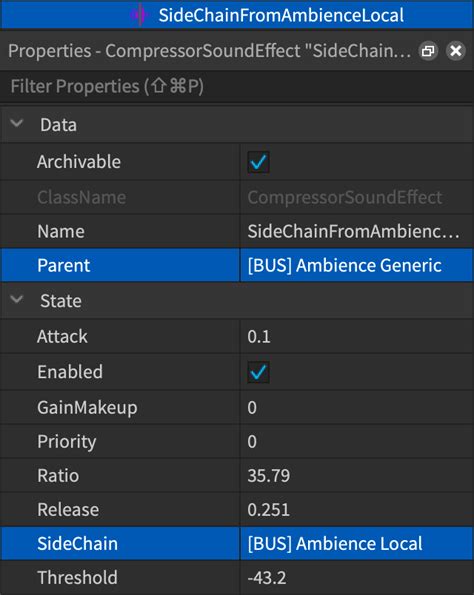Edit the Priority value field
Screen dimensions: 474x595
(x=357, y=441)
